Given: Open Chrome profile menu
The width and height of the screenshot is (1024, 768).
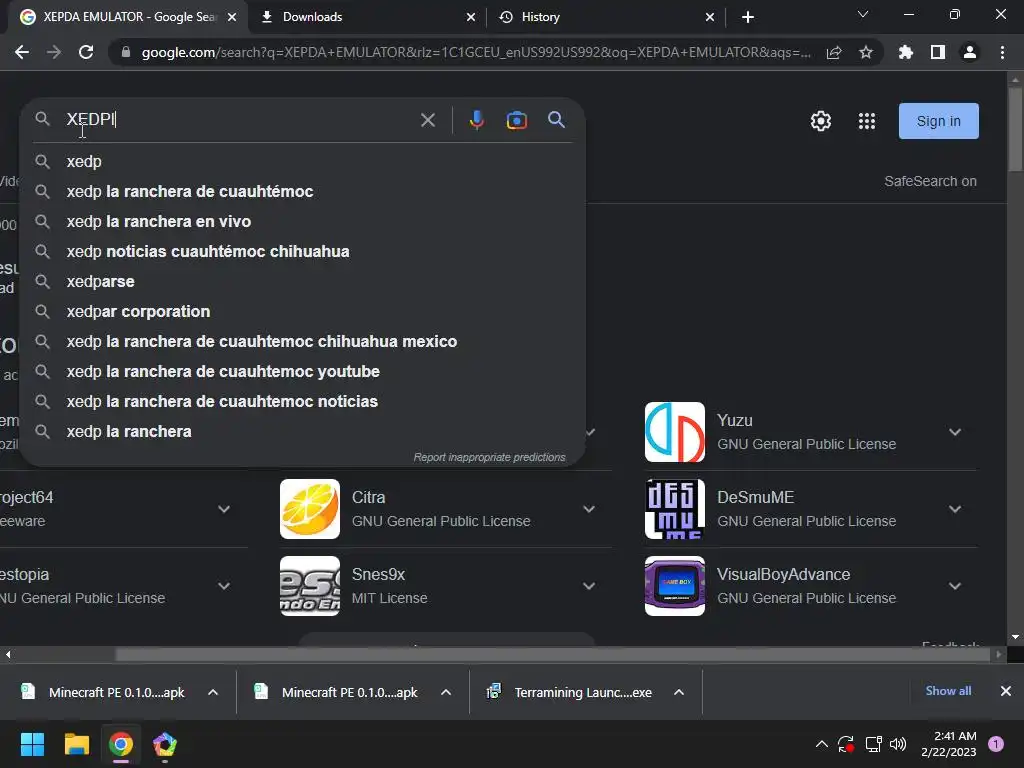Looking at the screenshot, I should click(x=970, y=52).
